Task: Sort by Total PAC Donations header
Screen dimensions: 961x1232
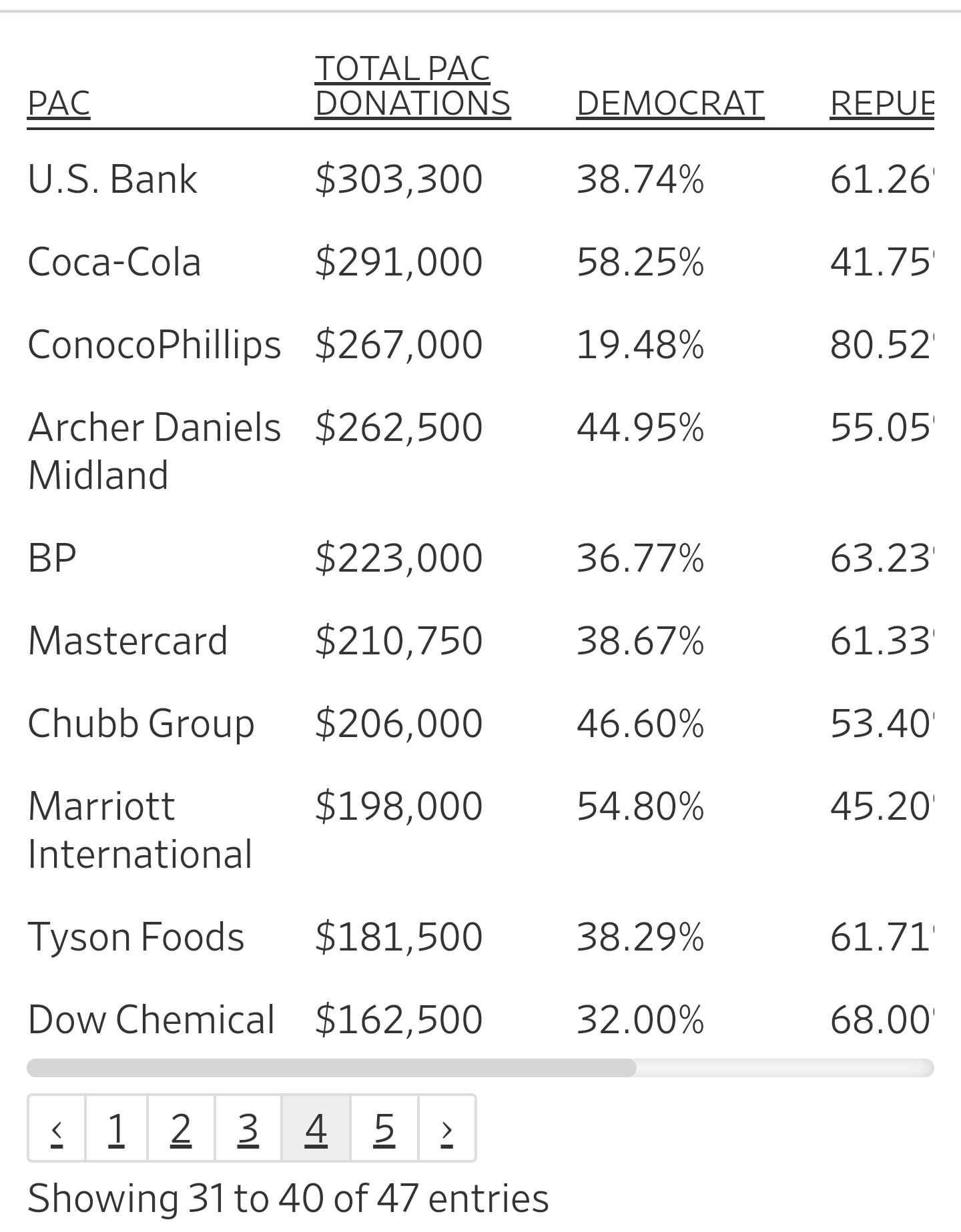Action: click(412, 86)
